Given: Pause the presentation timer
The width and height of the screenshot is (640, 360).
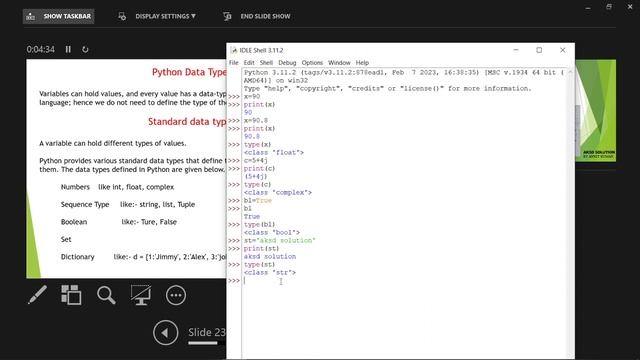Looking at the screenshot, I should point(68,49).
